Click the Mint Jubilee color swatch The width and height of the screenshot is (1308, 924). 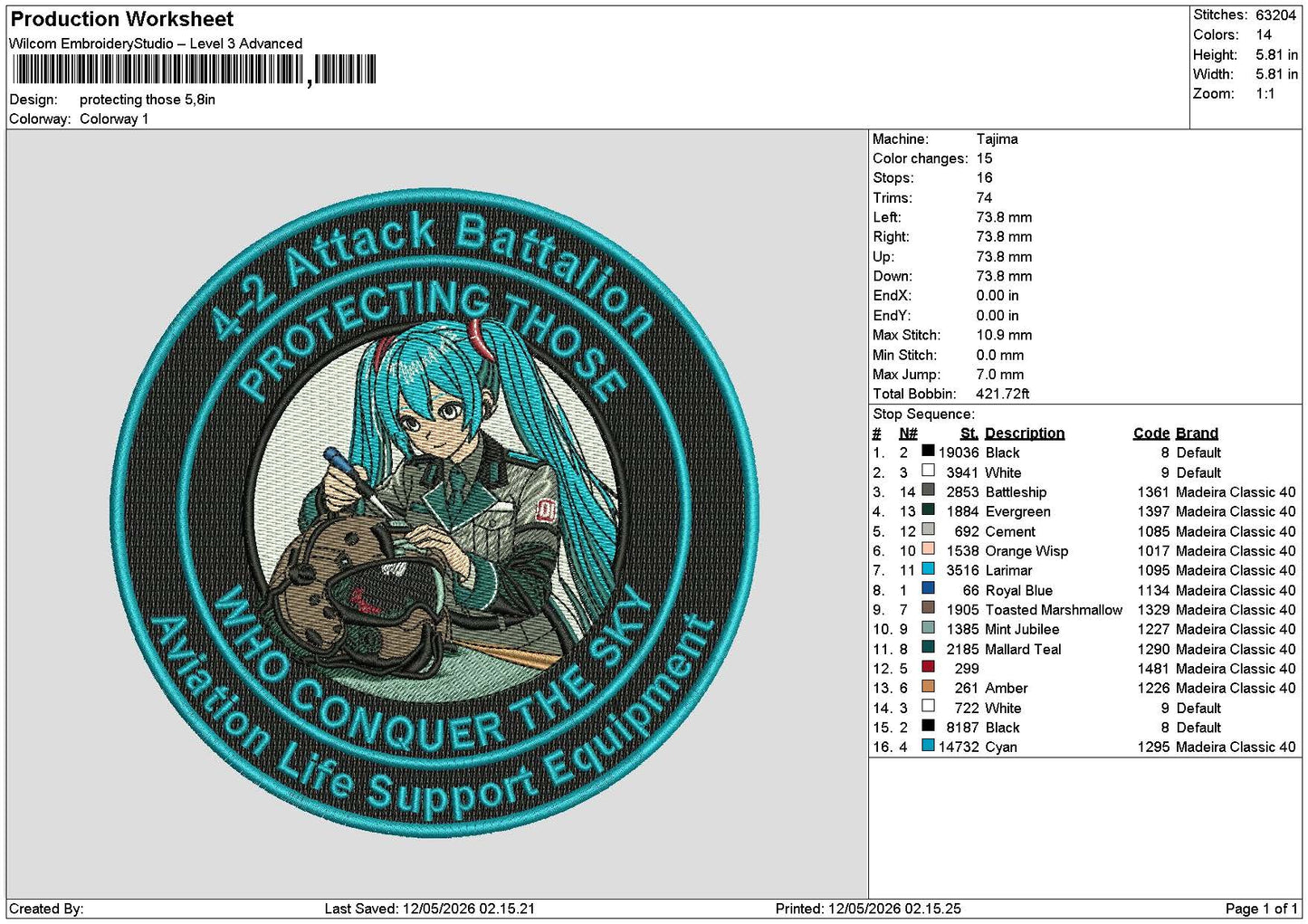pyautogui.click(x=928, y=627)
